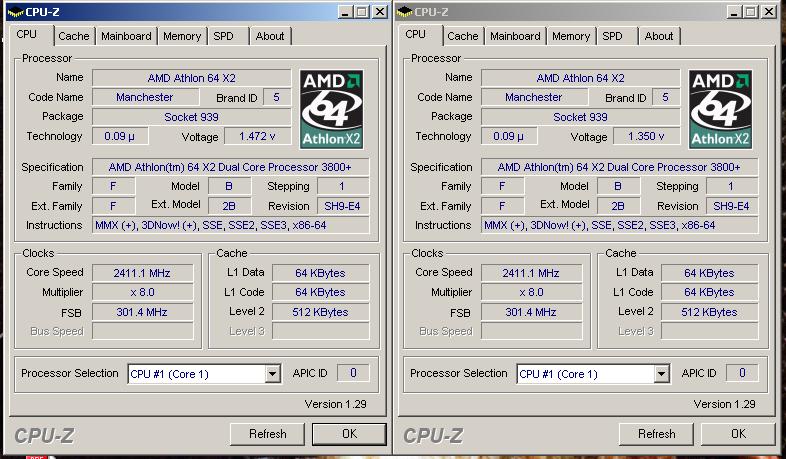Open the About tab in left window
Image resolution: width=786 pixels, height=459 pixels.
pos(270,36)
